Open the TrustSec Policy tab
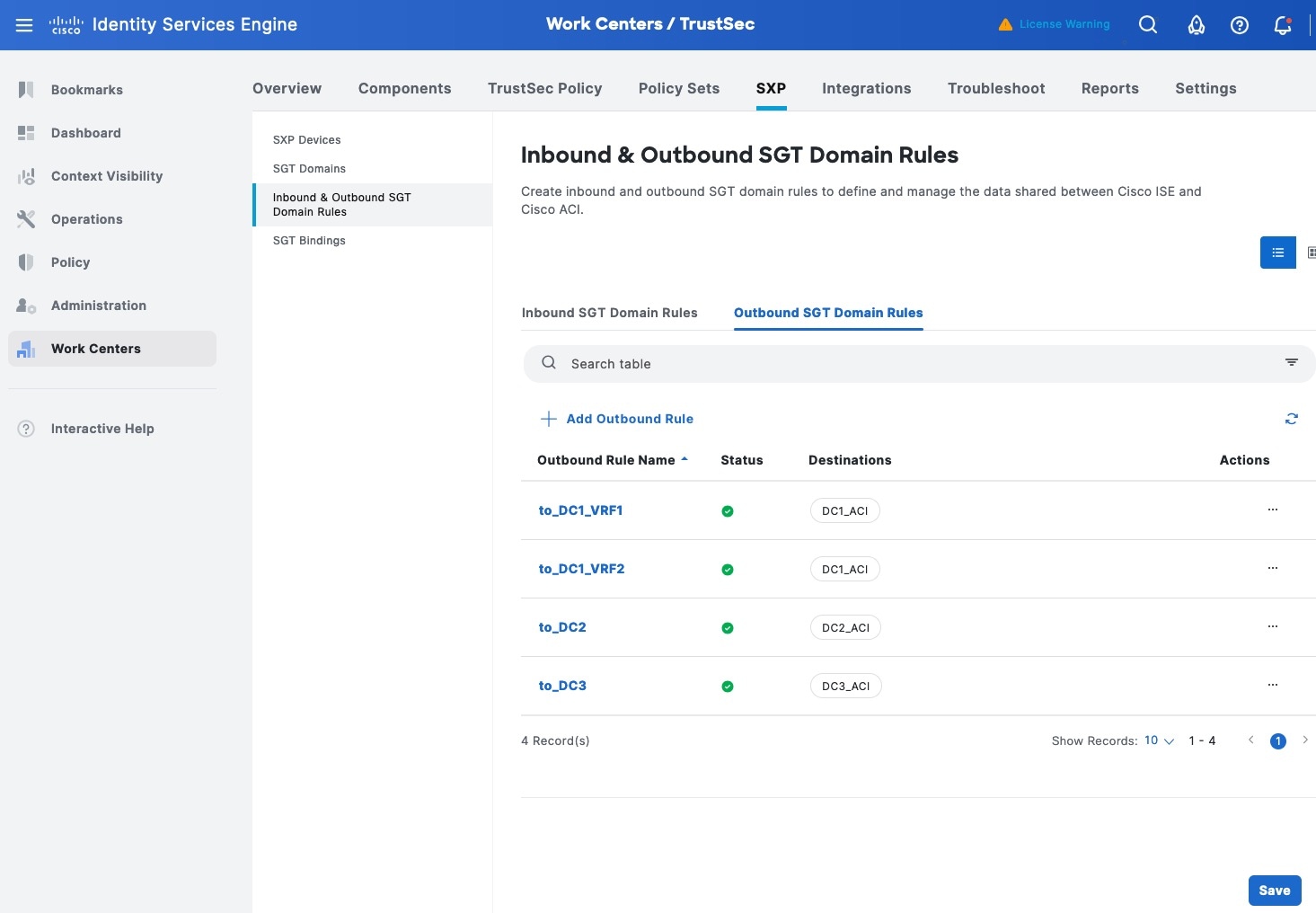This screenshot has width=1316, height=913. coord(544,88)
